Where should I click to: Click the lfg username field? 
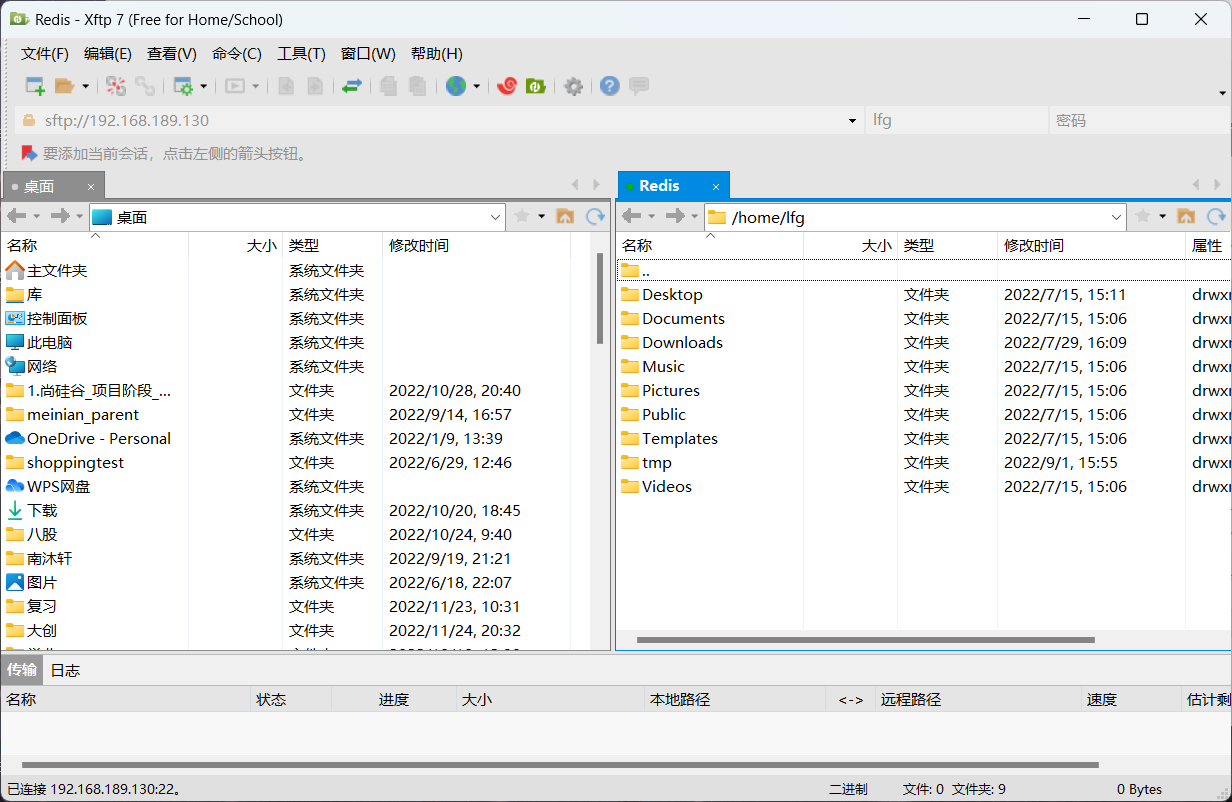pos(957,120)
